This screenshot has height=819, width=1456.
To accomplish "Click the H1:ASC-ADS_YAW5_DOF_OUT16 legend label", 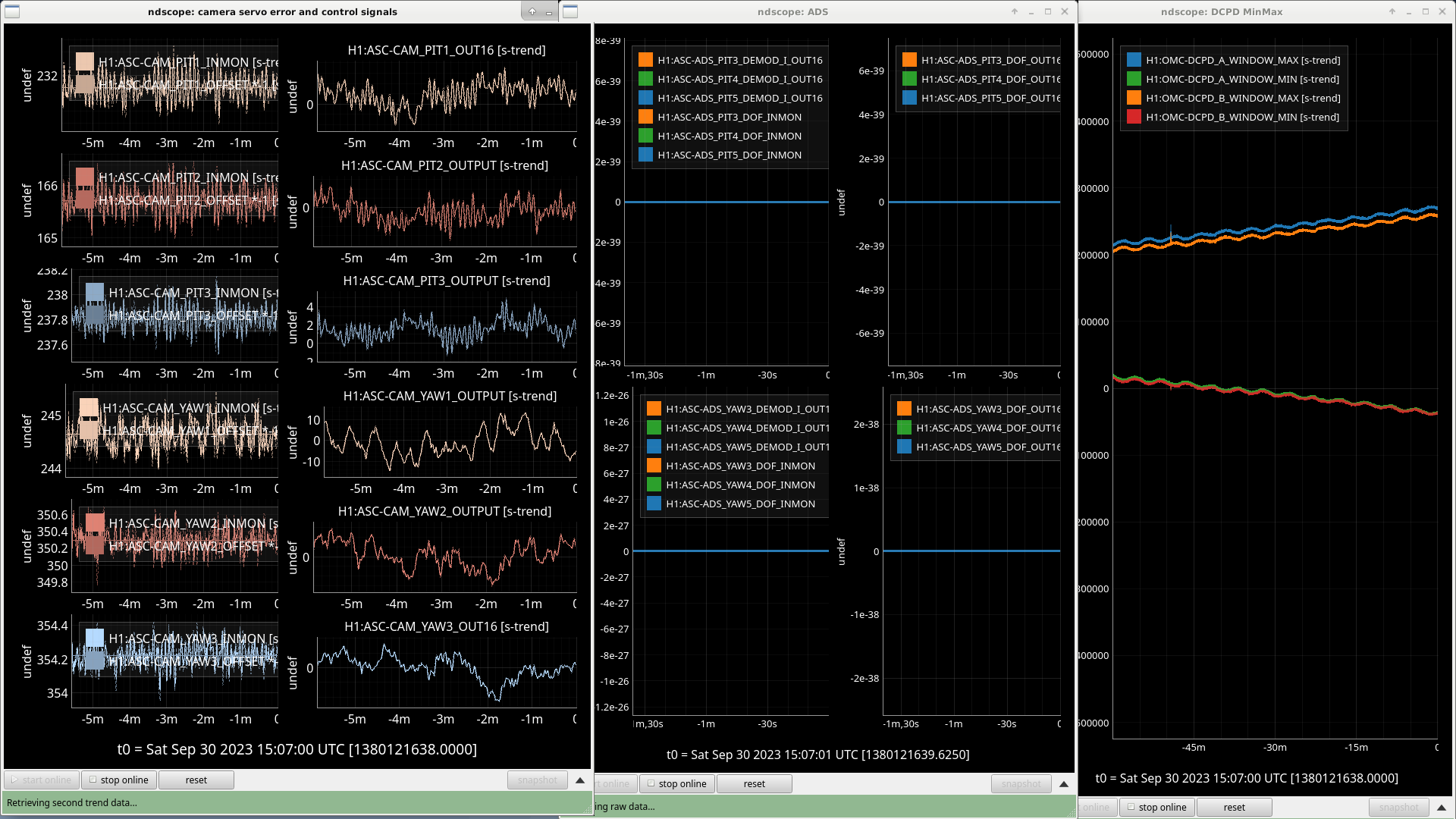I will tap(988, 447).
